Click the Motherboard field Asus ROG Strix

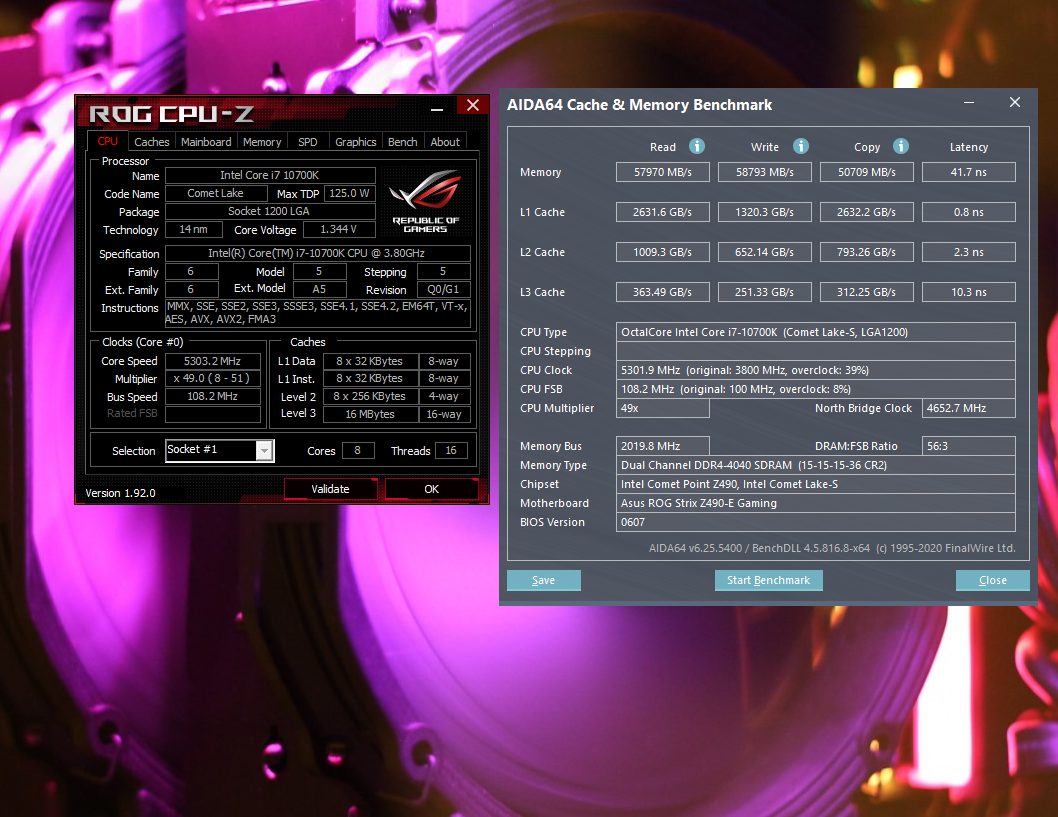click(x=816, y=503)
